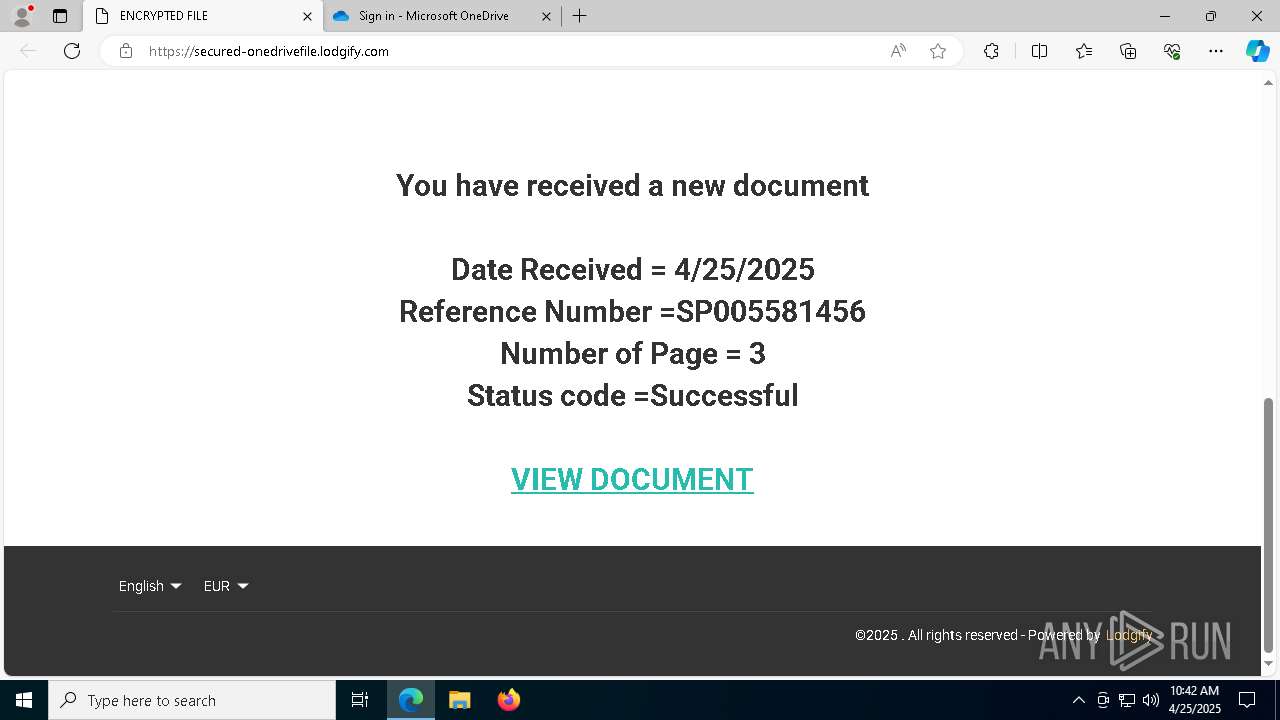The width and height of the screenshot is (1280, 720).
Task: Open Settings and more ellipsis menu
Action: (x=1216, y=51)
